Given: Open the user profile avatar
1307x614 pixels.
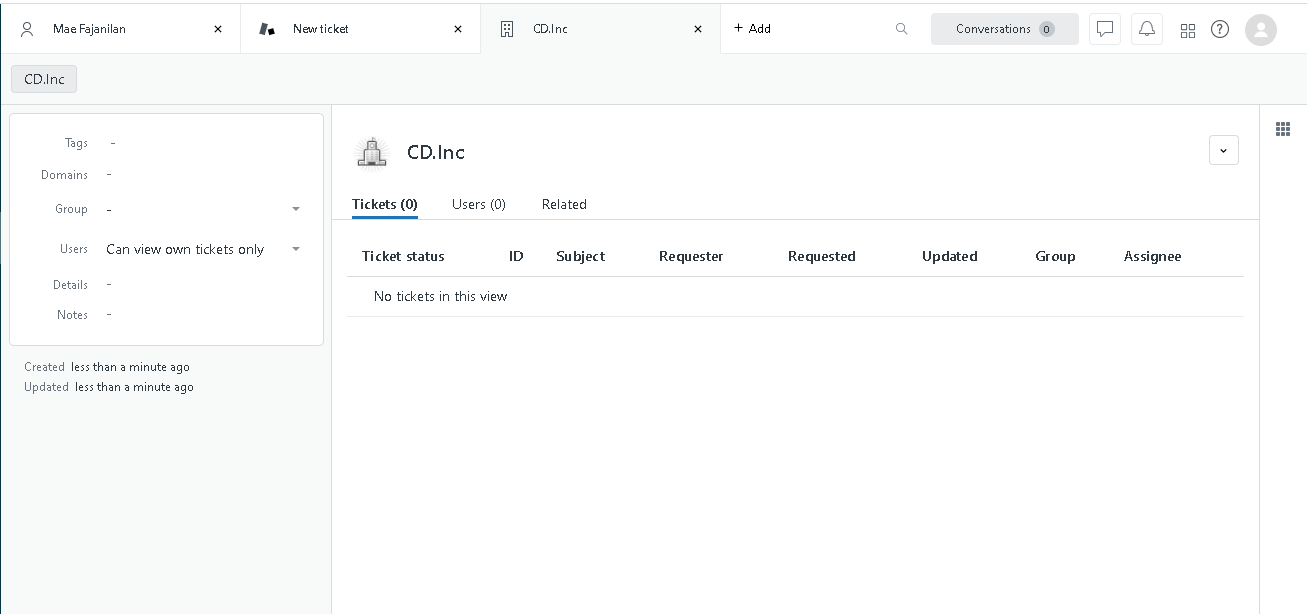Looking at the screenshot, I should (1261, 29).
